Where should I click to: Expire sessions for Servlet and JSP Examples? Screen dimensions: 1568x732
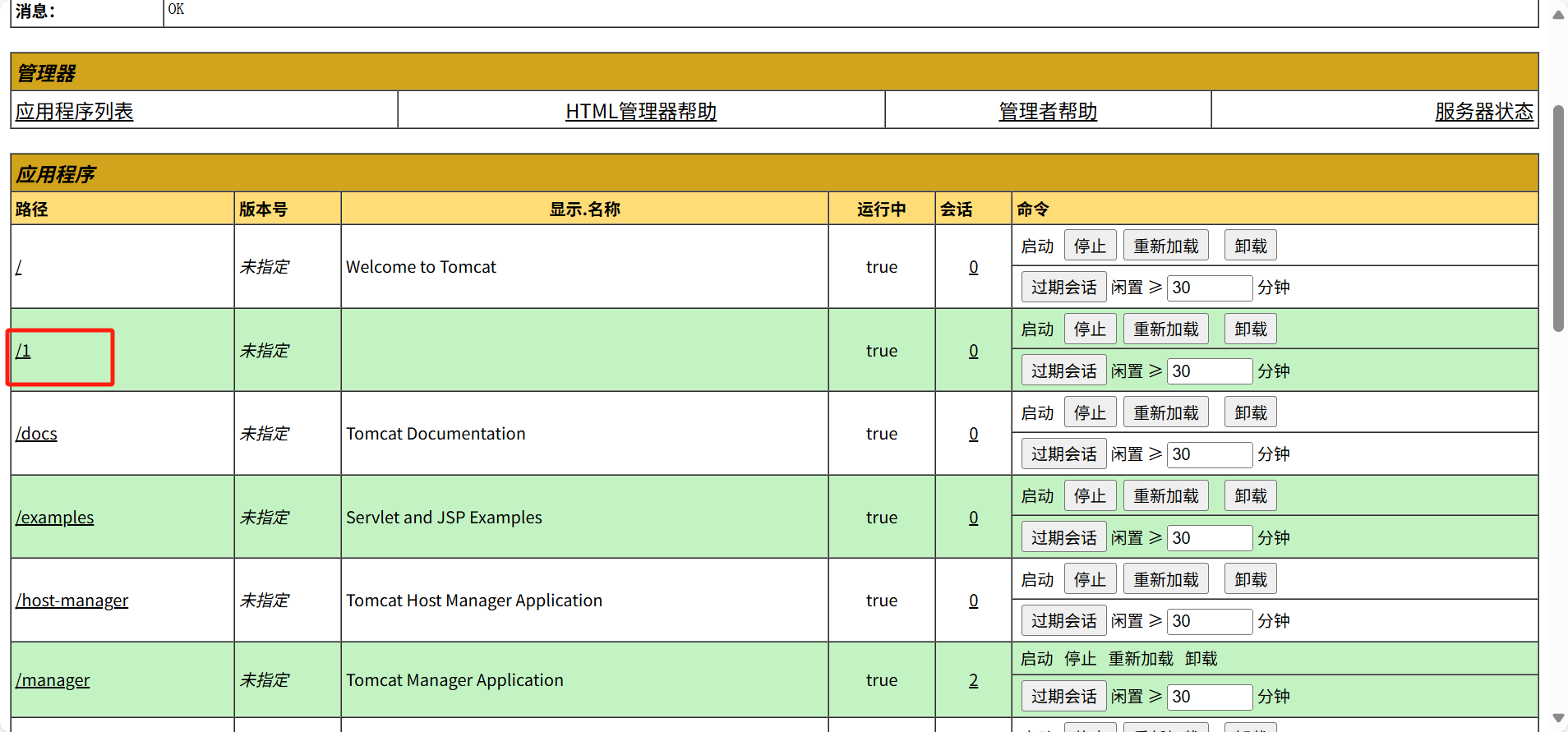coord(1063,538)
